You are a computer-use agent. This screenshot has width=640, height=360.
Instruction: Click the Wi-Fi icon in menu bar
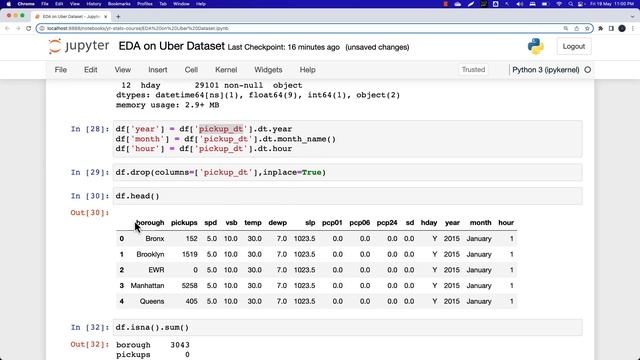pyautogui.click(x=559, y=4)
